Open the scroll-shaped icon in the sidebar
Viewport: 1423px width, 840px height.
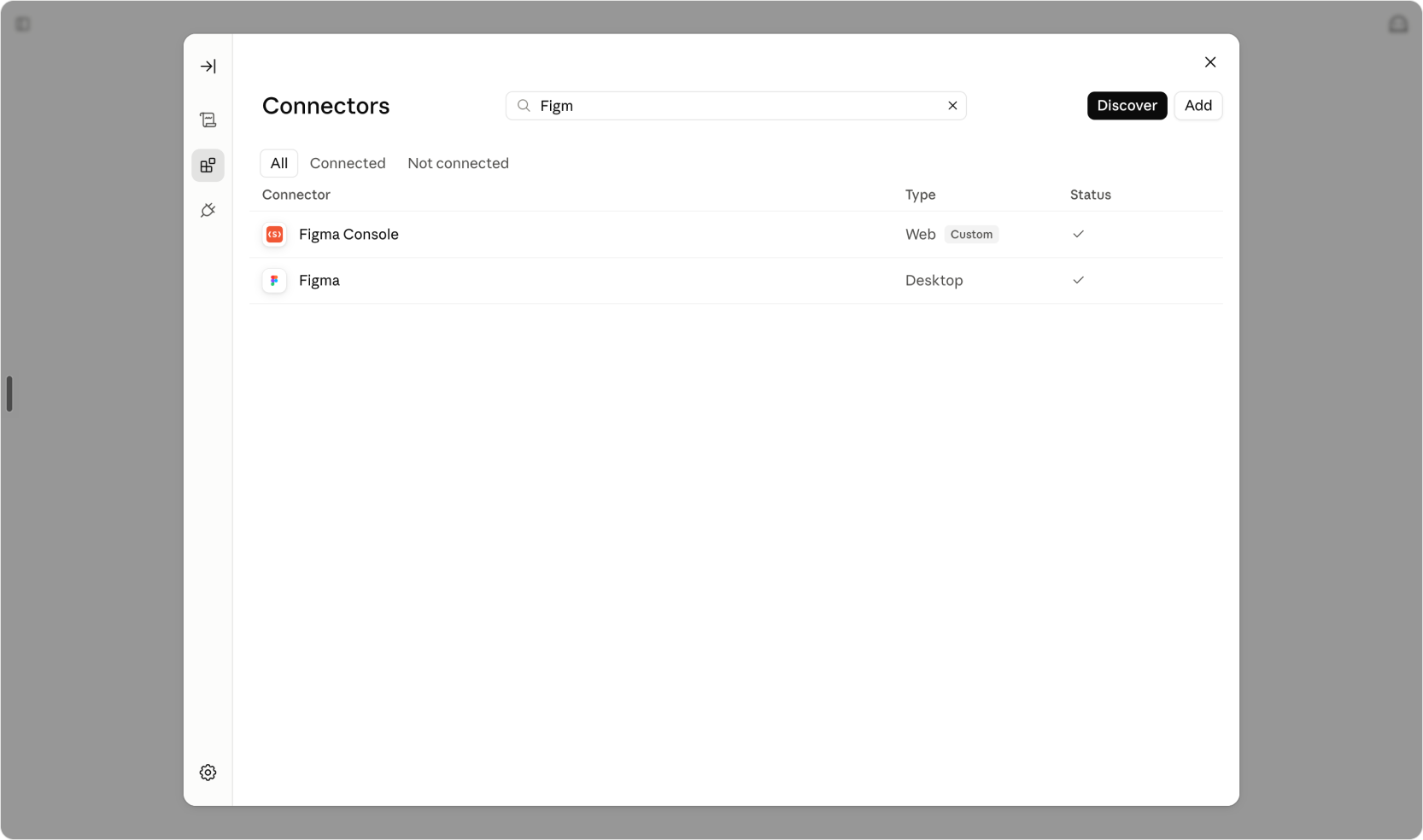pos(208,120)
